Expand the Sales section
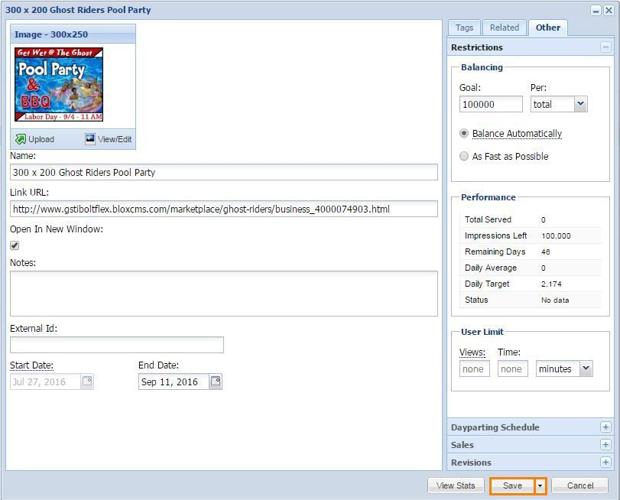The image size is (620, 500). (x=605, y=444)
